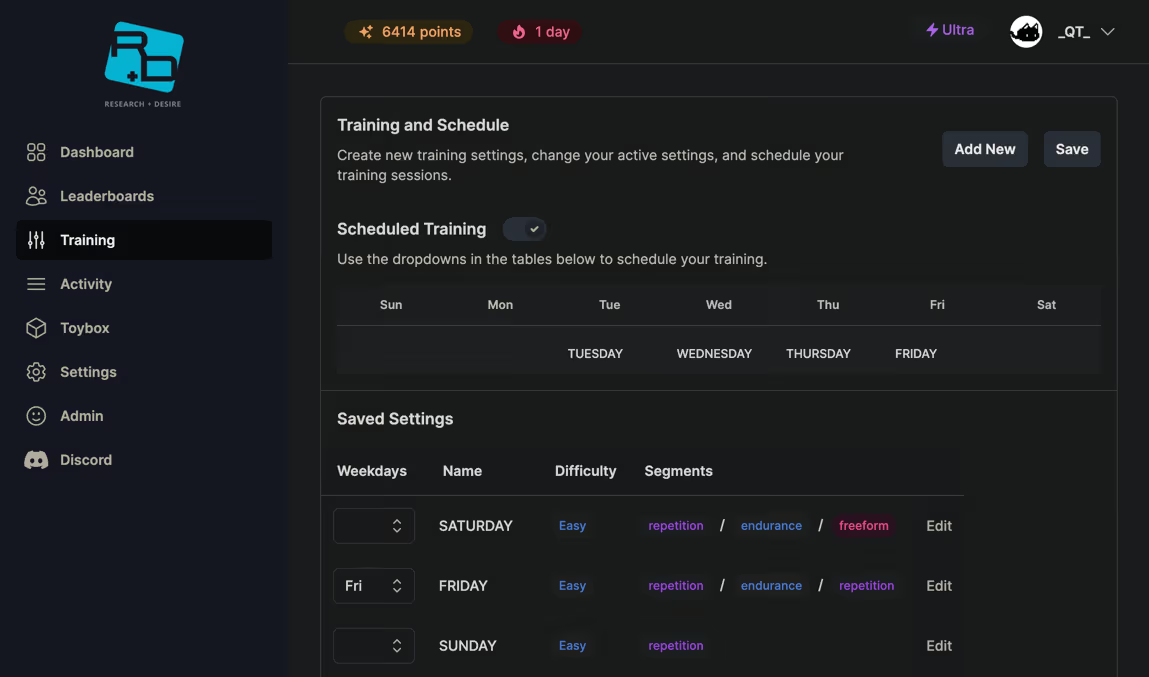Image resolution: width=1149 pixels, height=677 pixels.
Task: Expand the _QT_ account menu chevron
Action: pyautogui.click(x=1108, y=32)
